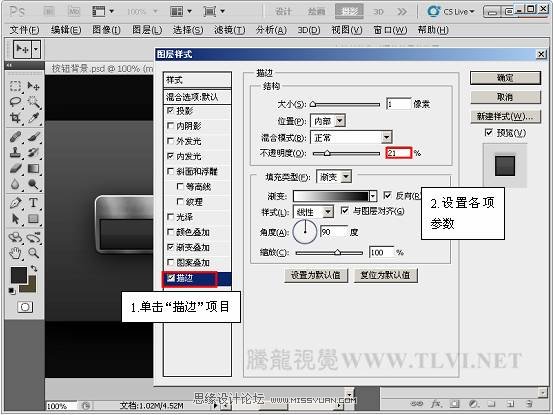Toggle 反向 reverse gradient checkbox

[387, 195]
